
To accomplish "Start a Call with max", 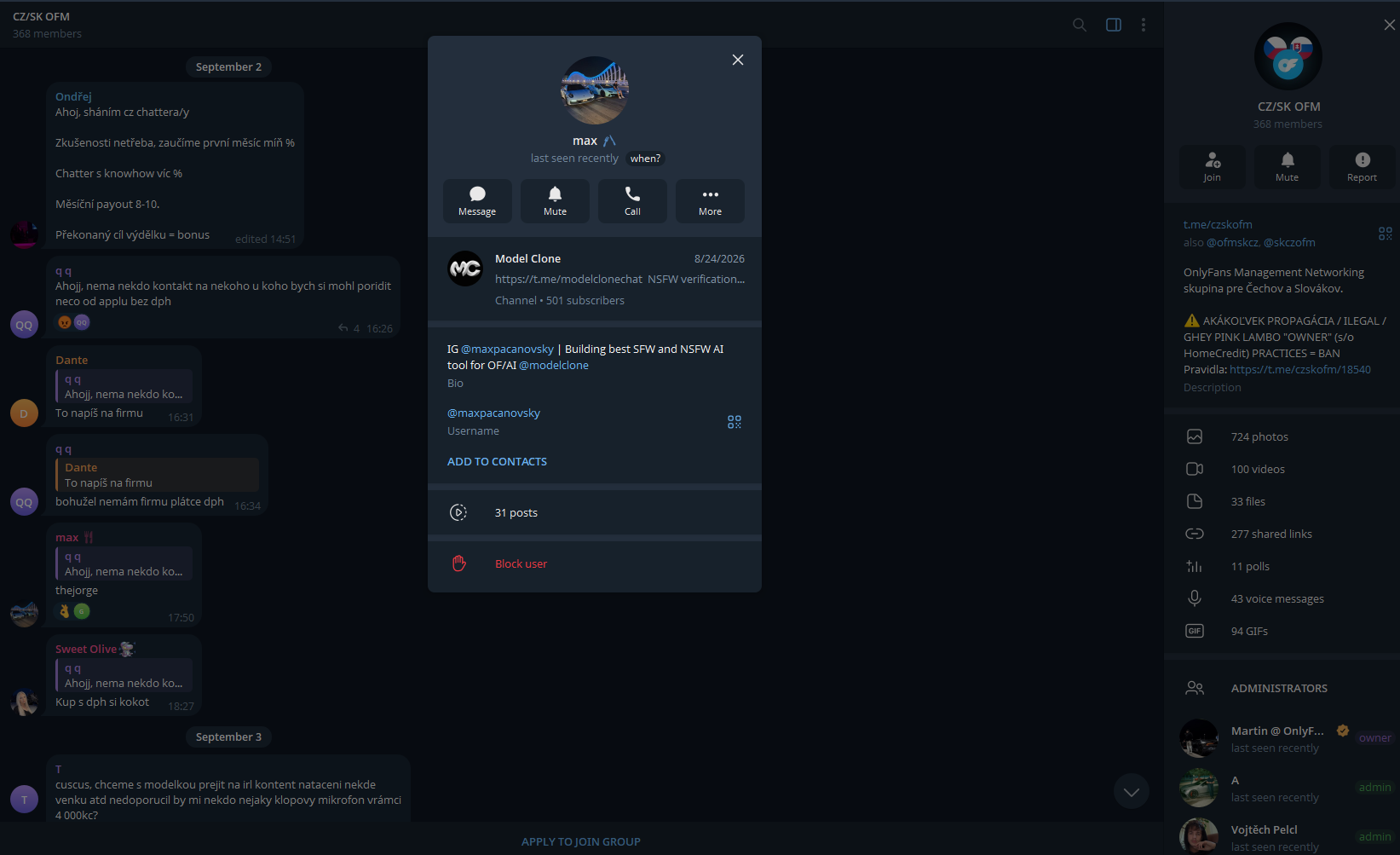I will (x=632, y=201).
